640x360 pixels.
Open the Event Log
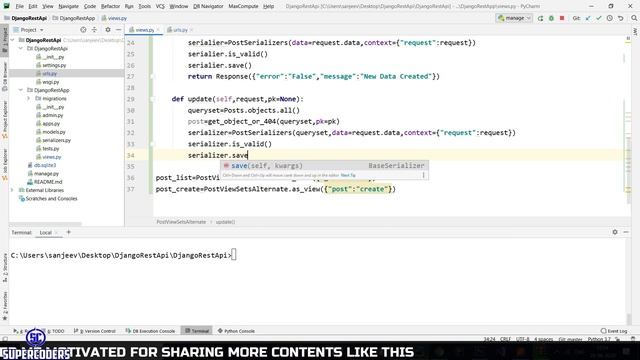click(614, 331)
